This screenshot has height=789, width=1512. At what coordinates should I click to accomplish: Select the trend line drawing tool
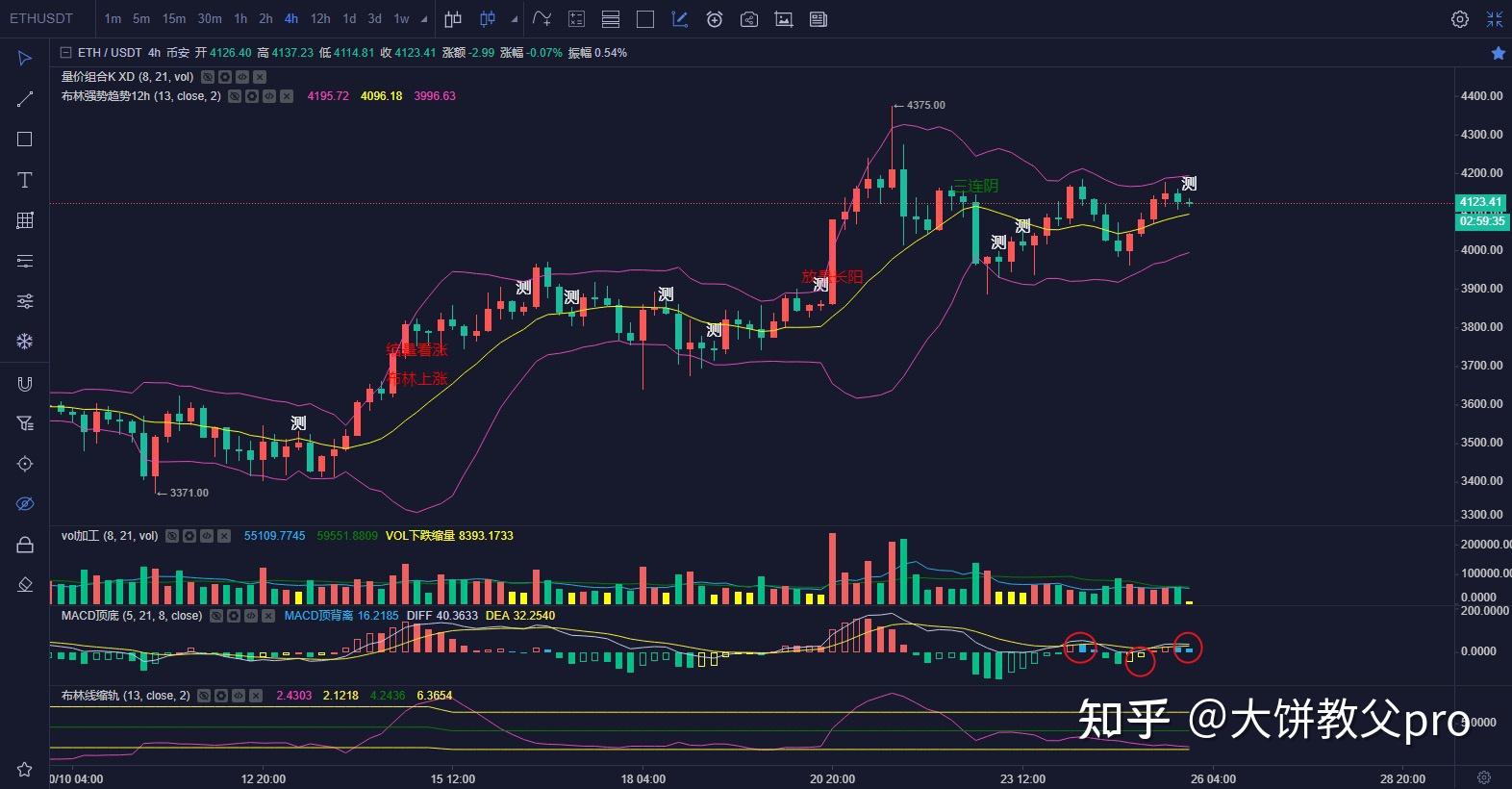(25, 99)
